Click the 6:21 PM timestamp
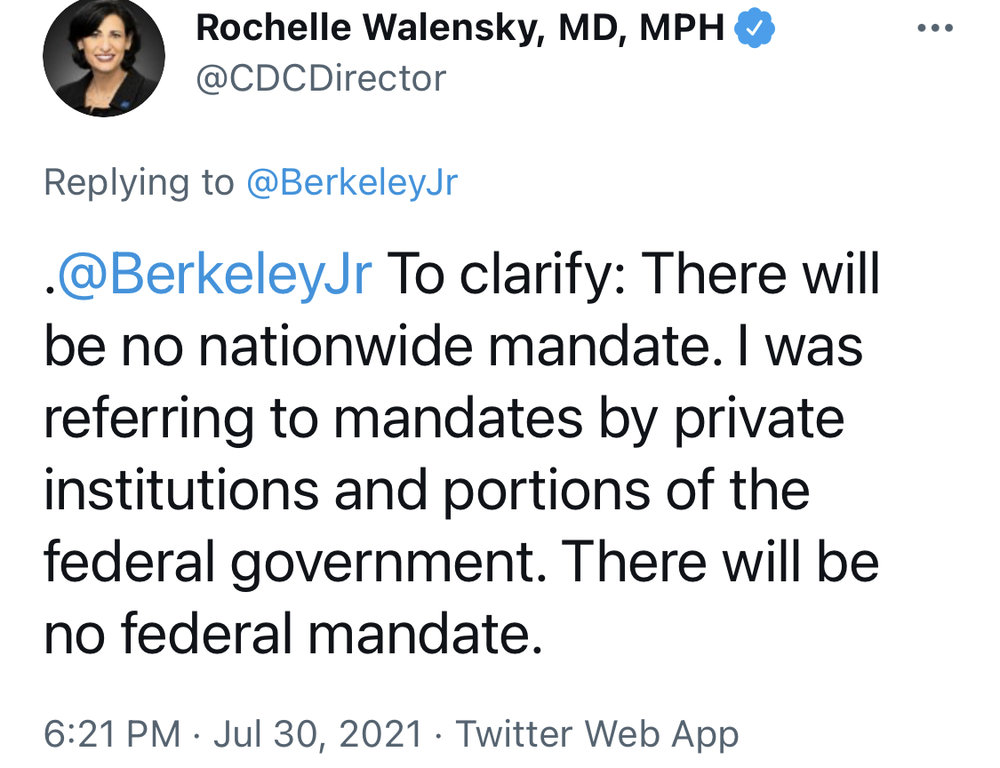1000x768 pixels. pos(113,733)
